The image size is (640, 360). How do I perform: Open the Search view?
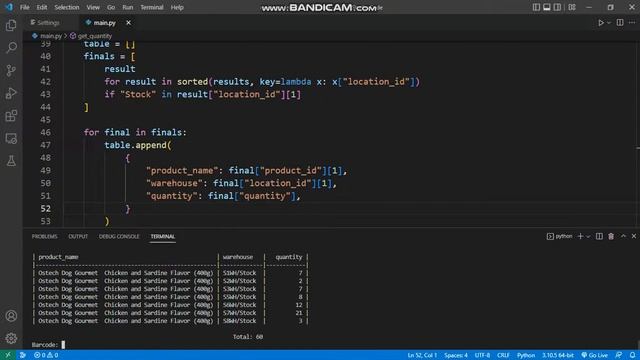(11, 48)
